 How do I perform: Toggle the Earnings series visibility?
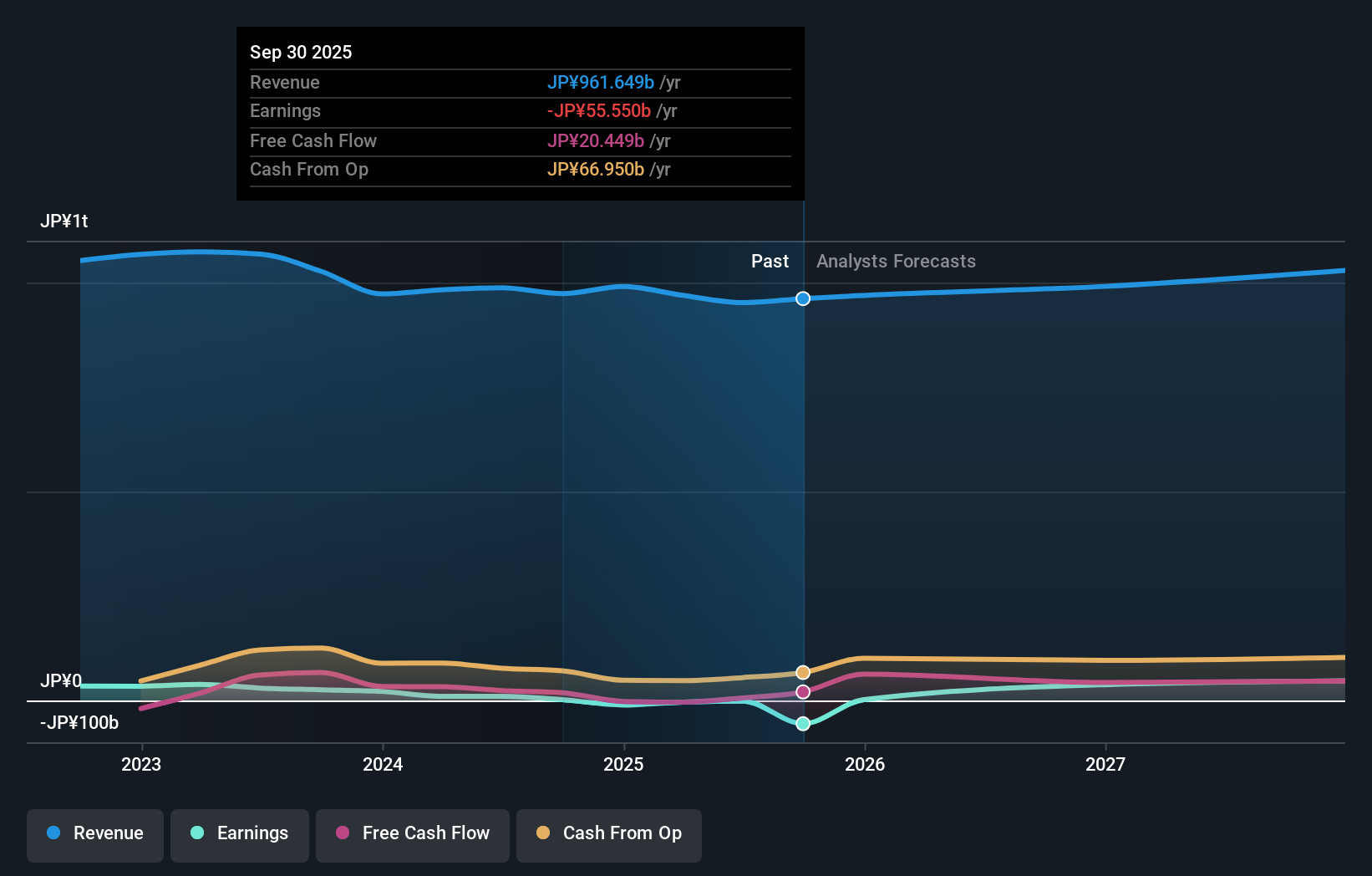point(239,834)
